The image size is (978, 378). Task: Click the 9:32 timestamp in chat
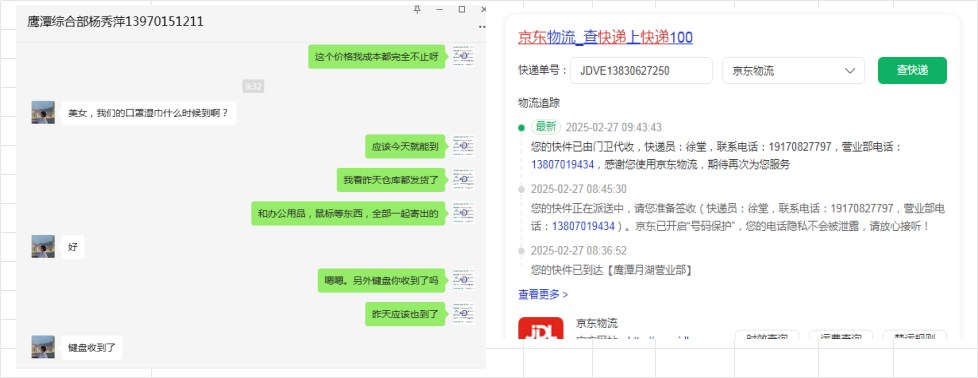(253, 86)
